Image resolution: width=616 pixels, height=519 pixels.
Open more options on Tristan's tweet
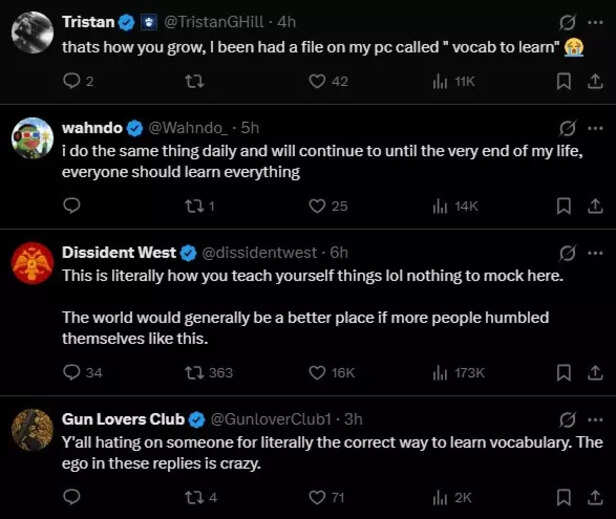coord(595,21)
